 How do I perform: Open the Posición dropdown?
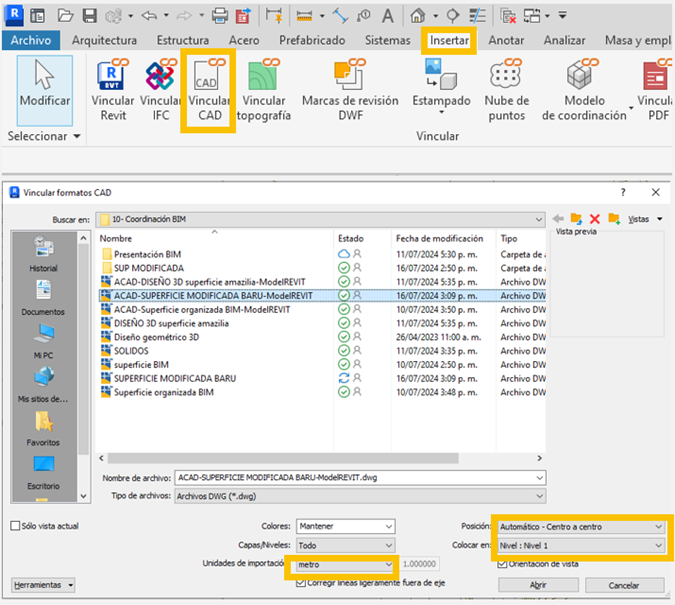pos(581,527)
